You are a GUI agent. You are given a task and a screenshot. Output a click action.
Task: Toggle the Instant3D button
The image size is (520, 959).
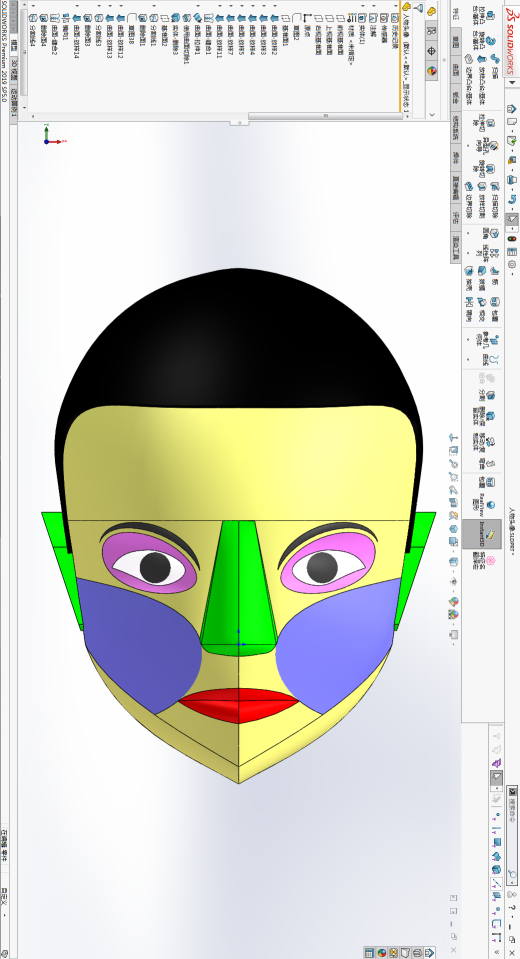[x=482, y=534]
